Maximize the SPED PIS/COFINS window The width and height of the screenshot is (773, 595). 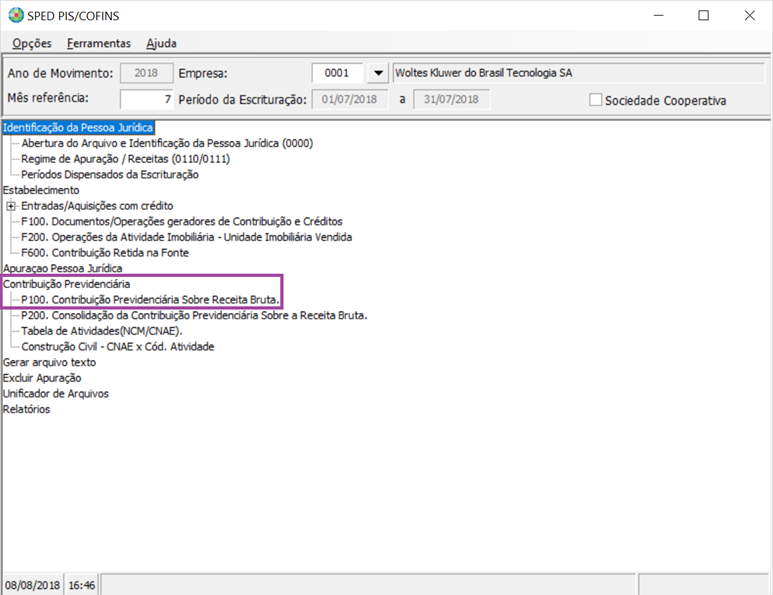[x=703, y=16]
